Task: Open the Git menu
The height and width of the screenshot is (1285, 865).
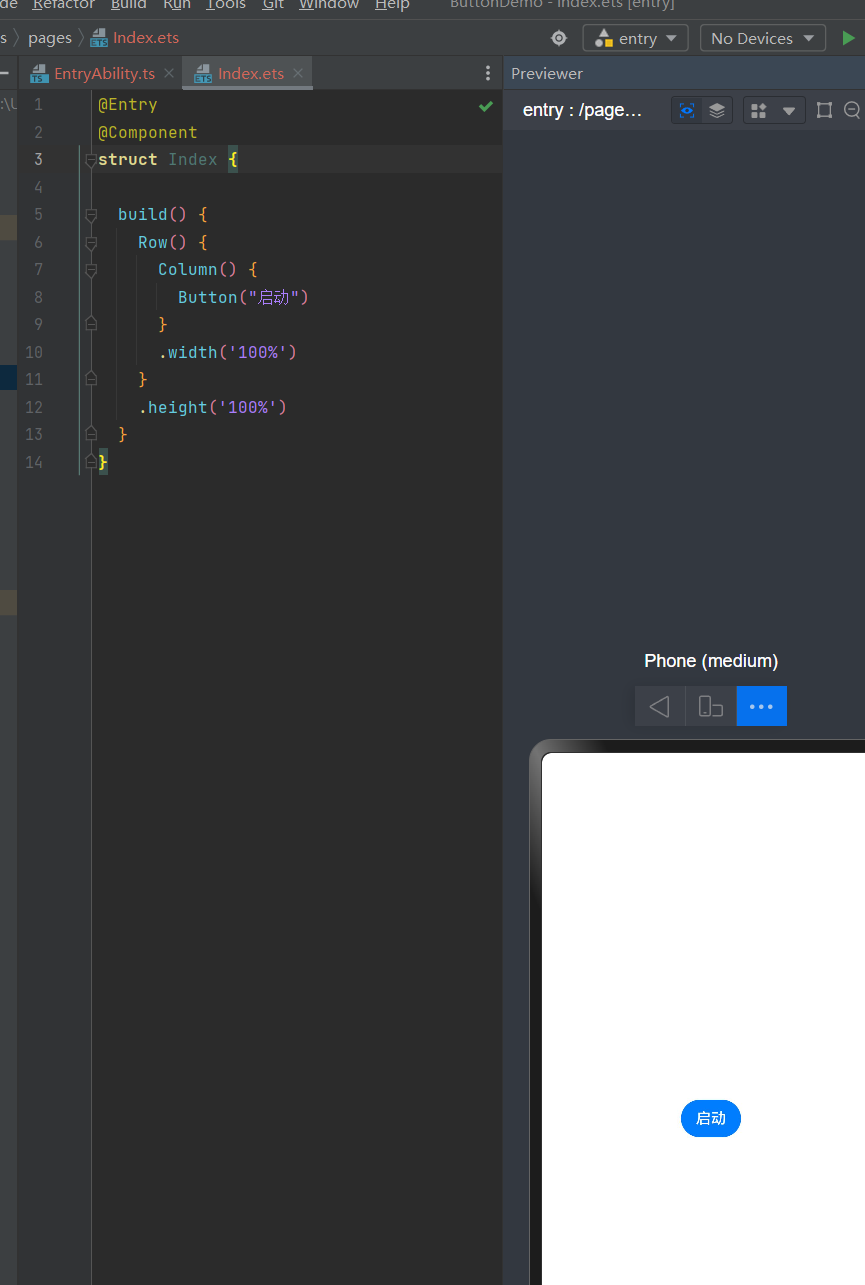Action: pyautogui.click(x=273, y=5)
